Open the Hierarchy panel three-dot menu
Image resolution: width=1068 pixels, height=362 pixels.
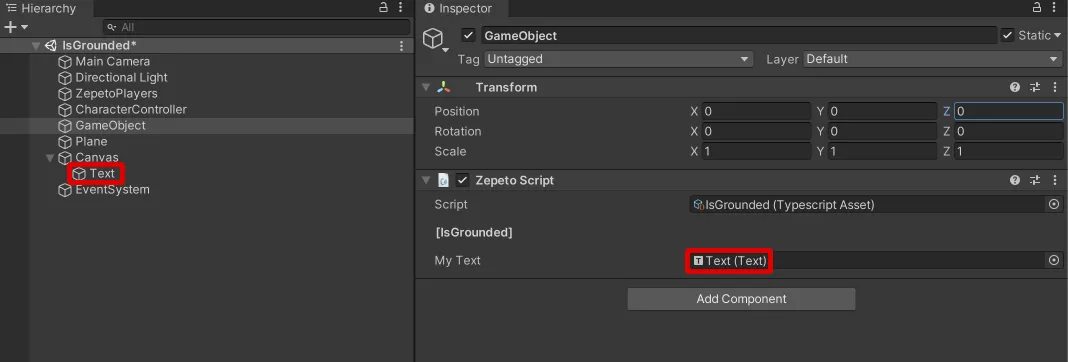pos(400,7)
